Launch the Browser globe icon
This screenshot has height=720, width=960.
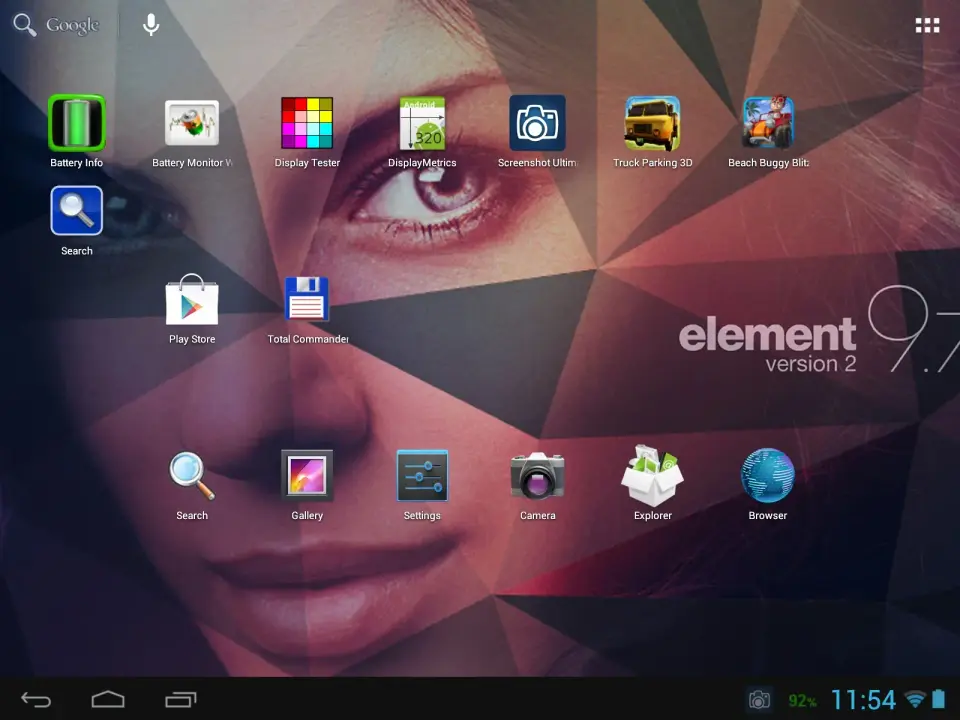tap(768, 476)
